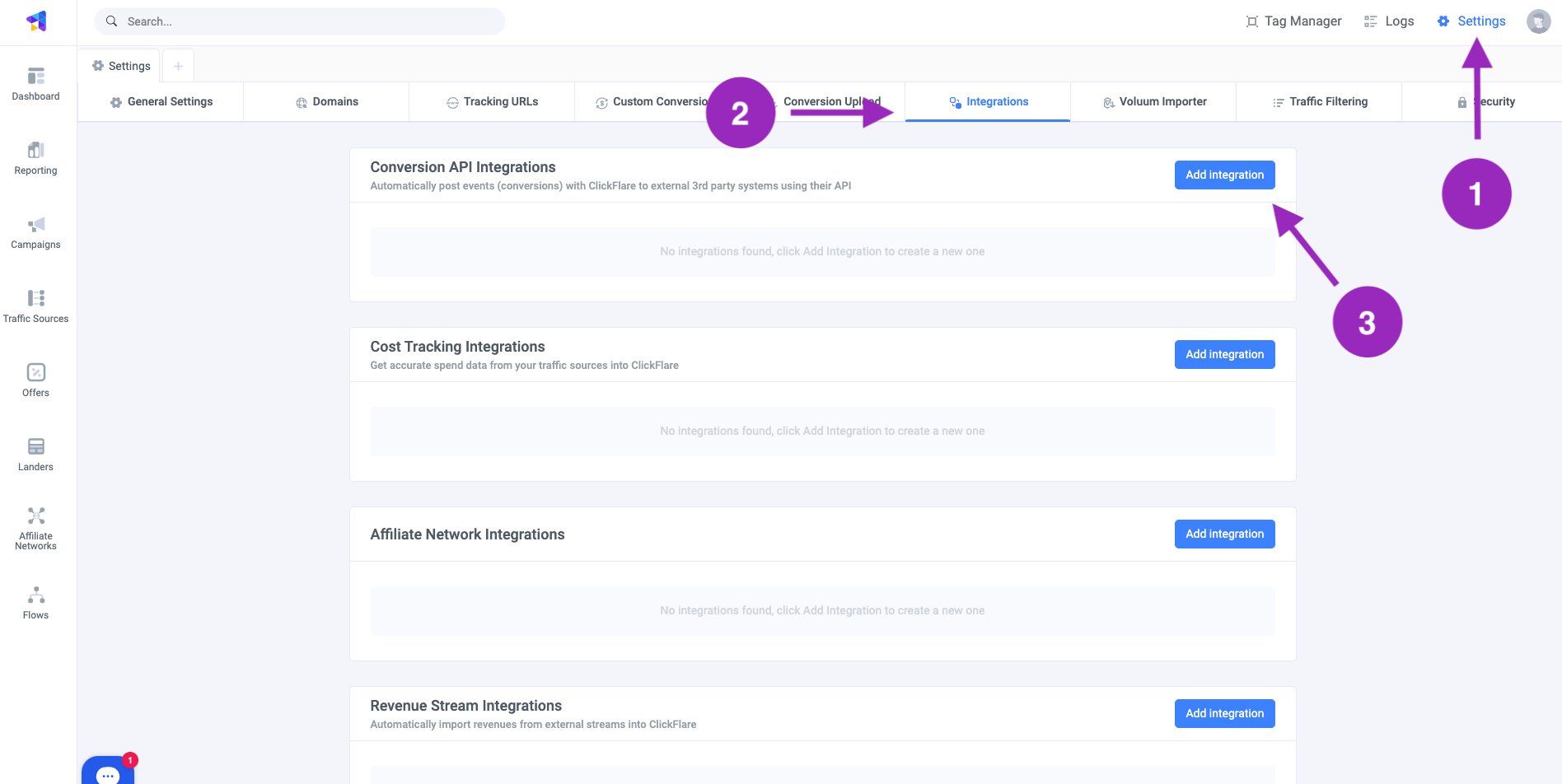This screenshot has height=784, width=1562.
Task: Click the Domains globe icon
Action: point(302,102)
